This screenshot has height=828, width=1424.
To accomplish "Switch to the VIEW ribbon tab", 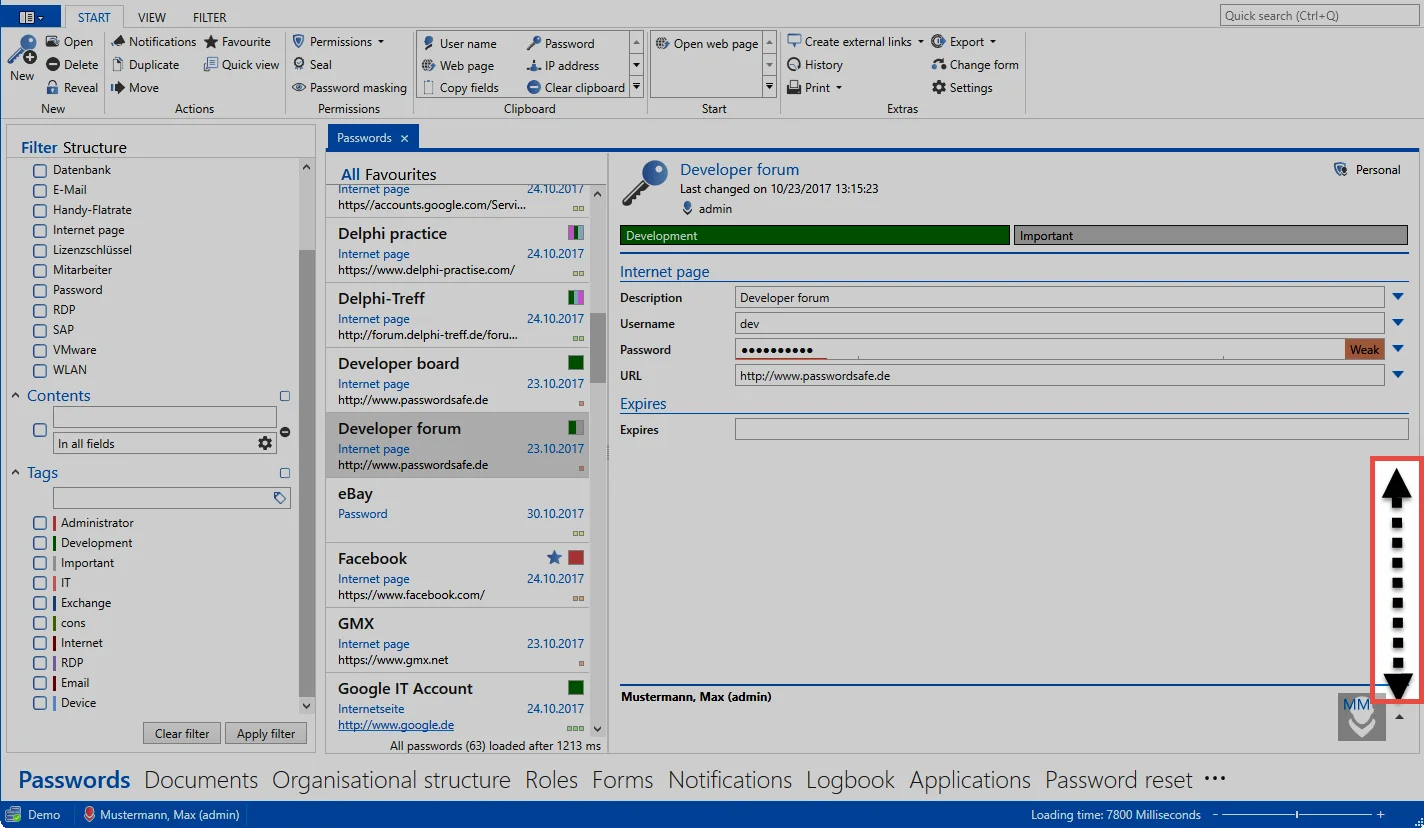I will (152, 17).
